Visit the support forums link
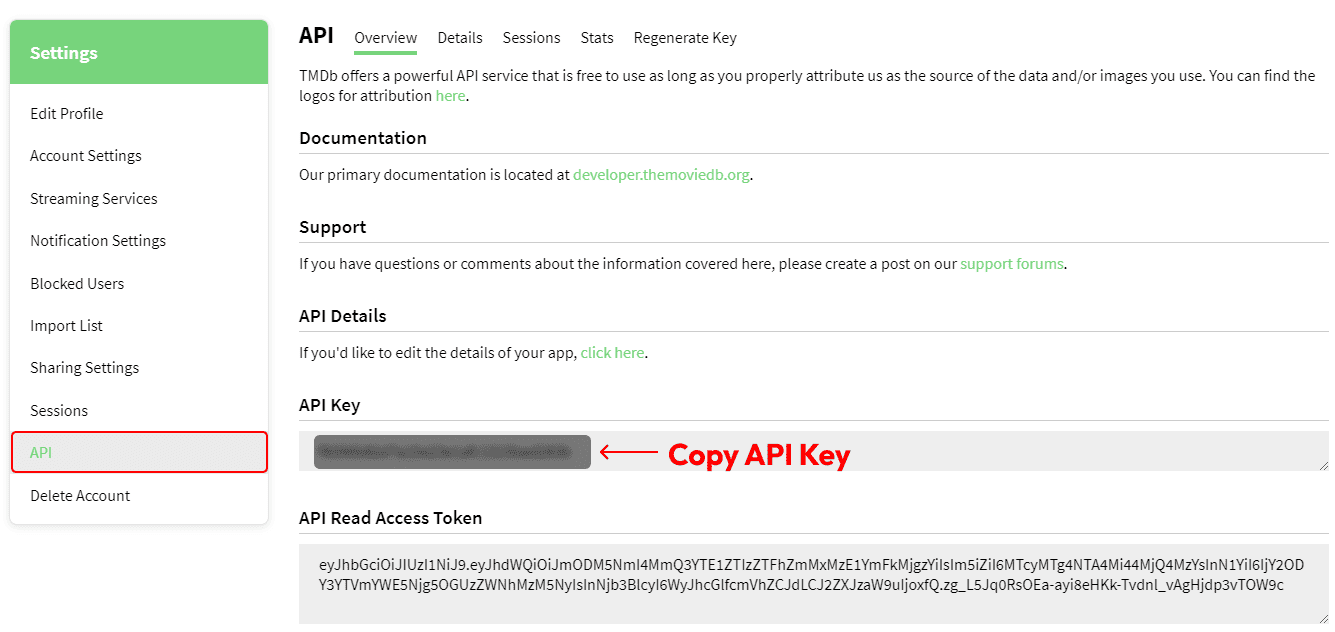 click(1012, 265)
